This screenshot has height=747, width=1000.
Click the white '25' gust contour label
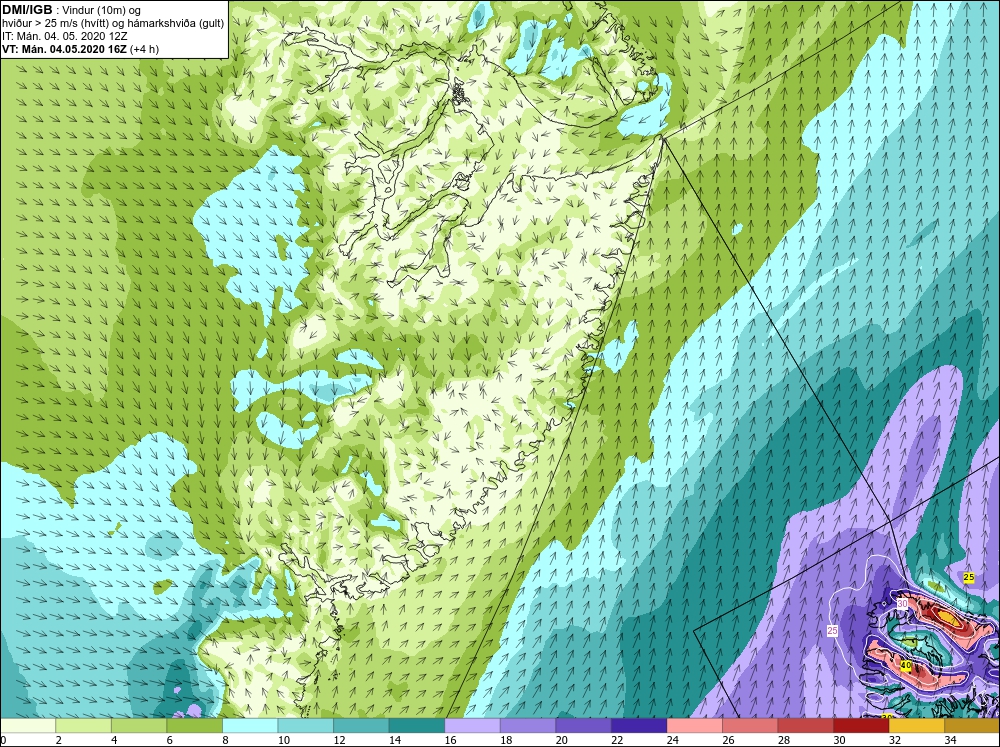click(x=832, y=630)
